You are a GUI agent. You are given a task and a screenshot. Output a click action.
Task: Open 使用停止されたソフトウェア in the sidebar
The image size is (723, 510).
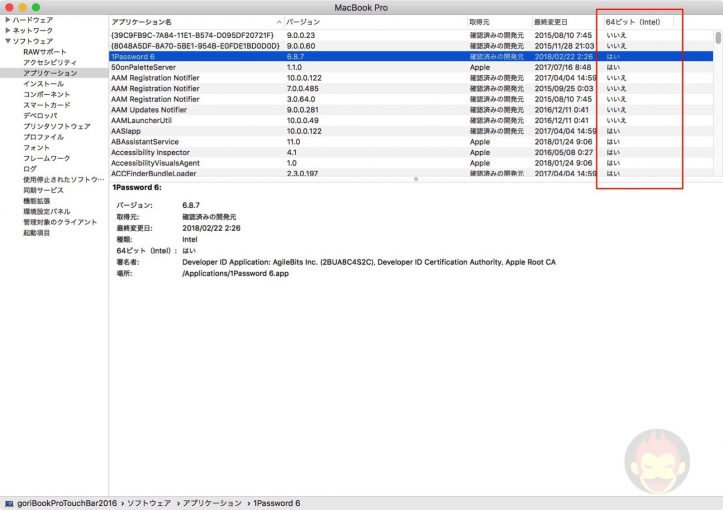pyautogui.click(x=64, y=179)
